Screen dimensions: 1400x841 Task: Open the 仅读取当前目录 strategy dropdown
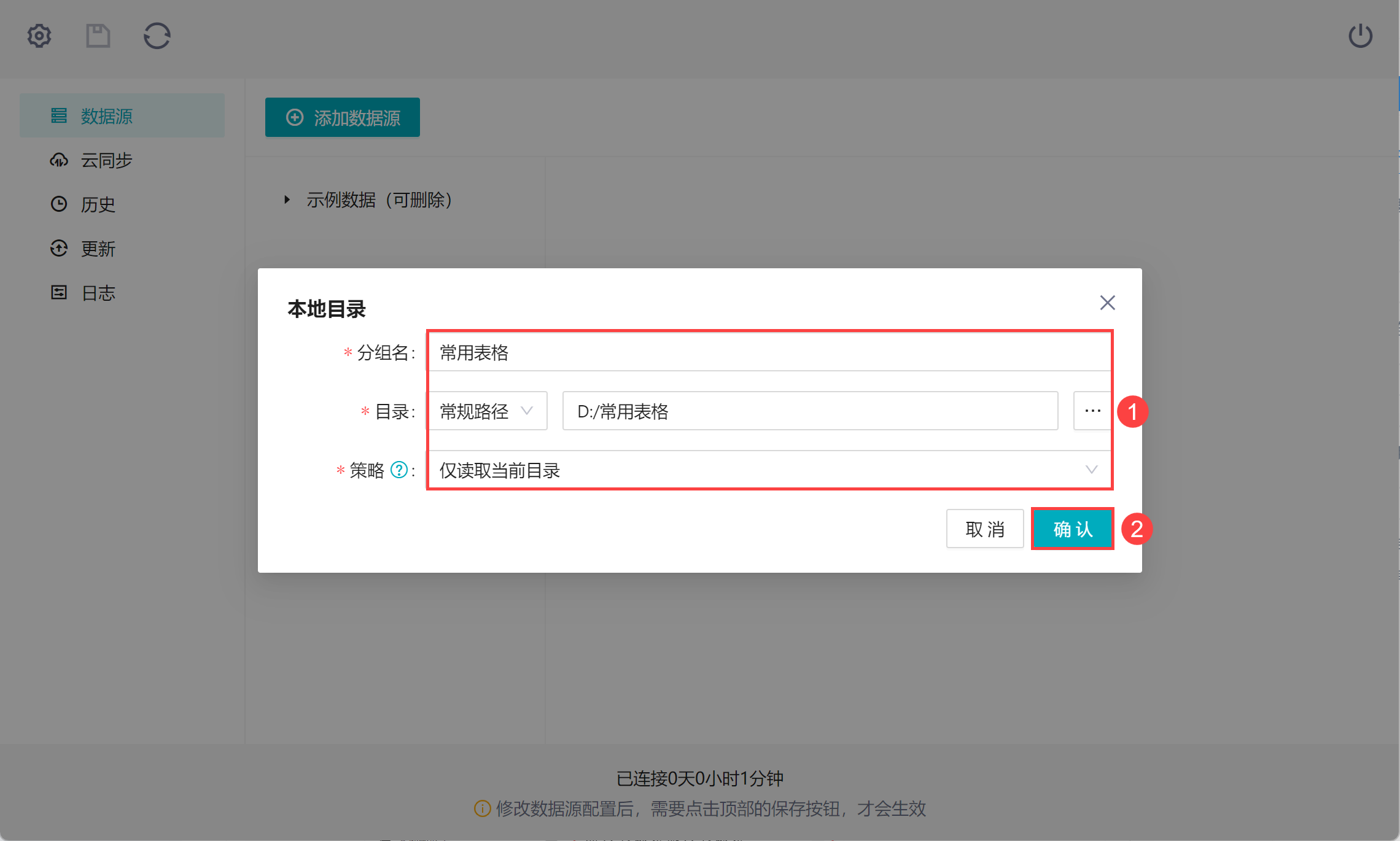click(769, 470)
